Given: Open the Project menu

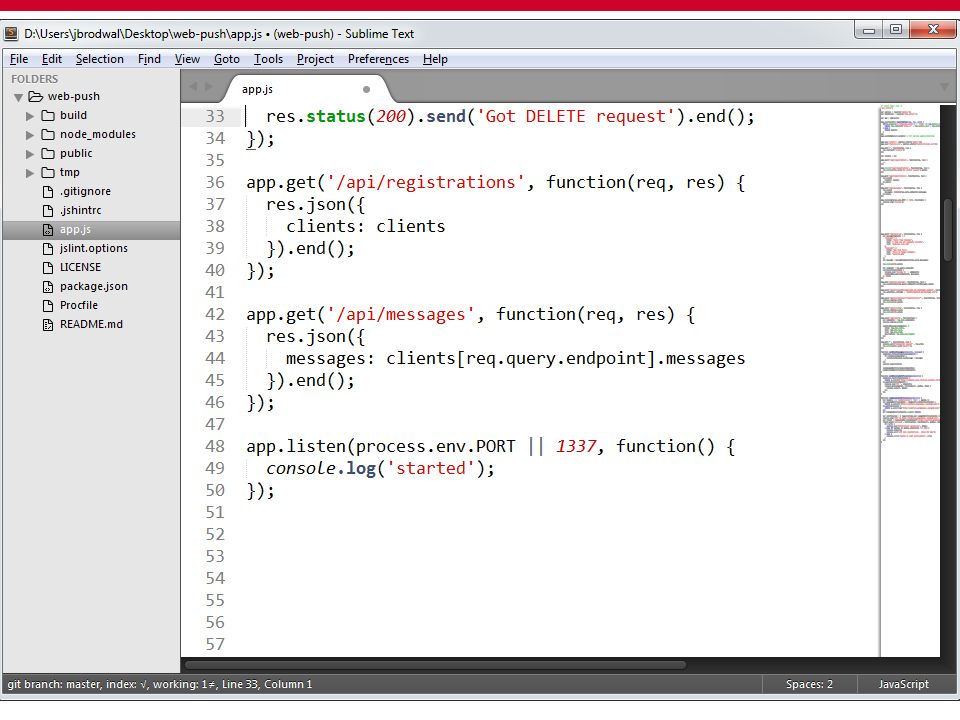Looking at the screenshot, I should pos(315,59).
